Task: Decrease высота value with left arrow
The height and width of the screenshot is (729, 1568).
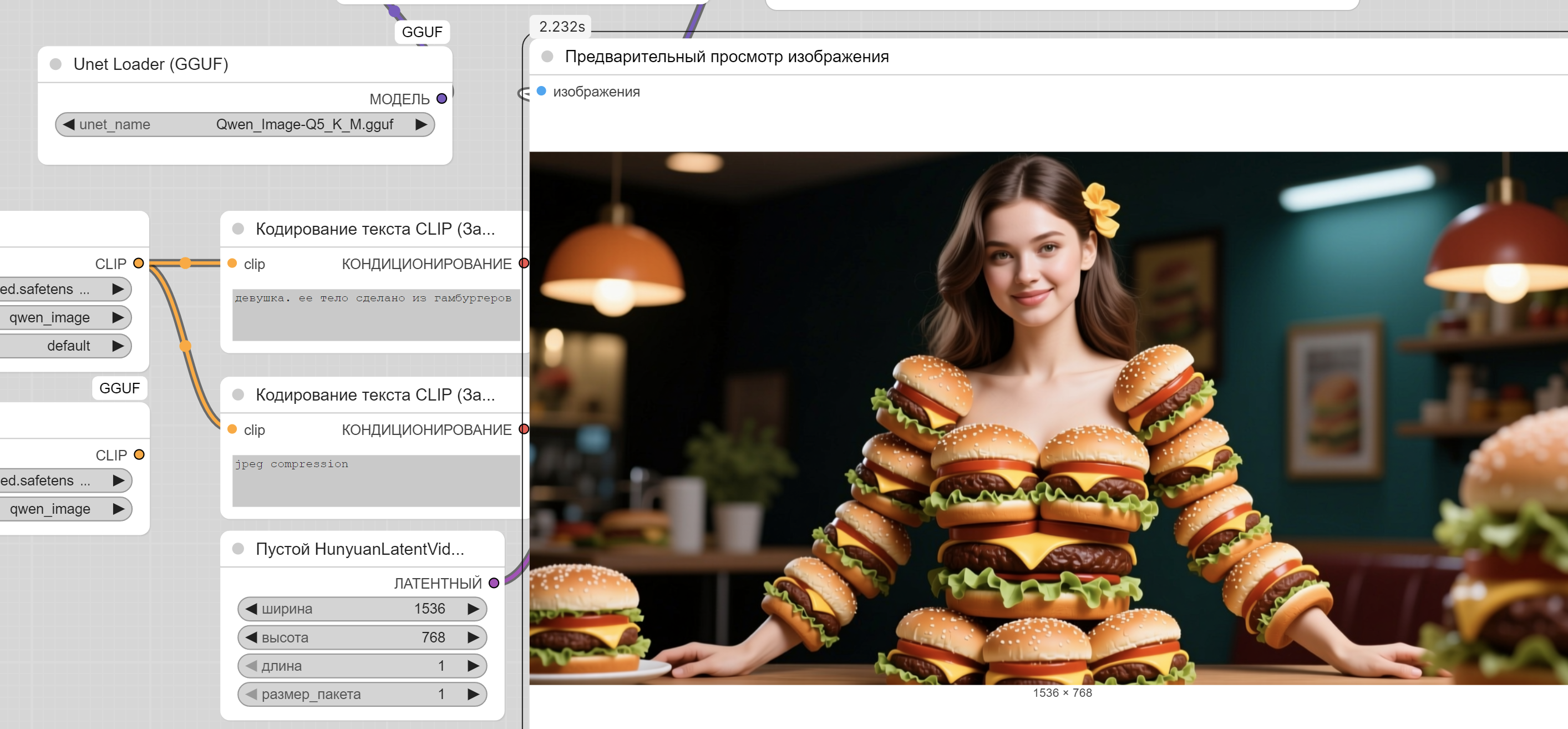Action: (251, 637)
